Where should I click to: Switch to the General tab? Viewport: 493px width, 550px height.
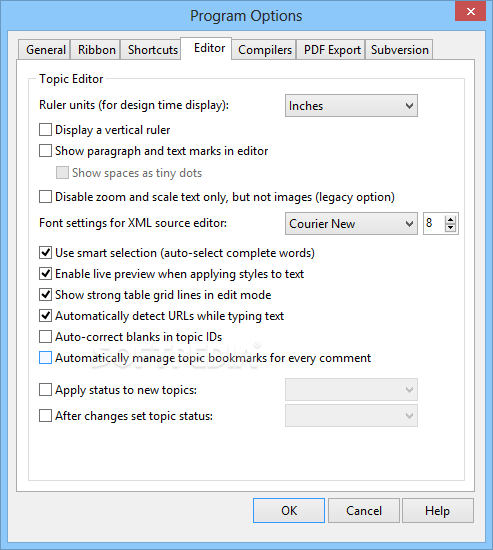[x=44, y=49]
